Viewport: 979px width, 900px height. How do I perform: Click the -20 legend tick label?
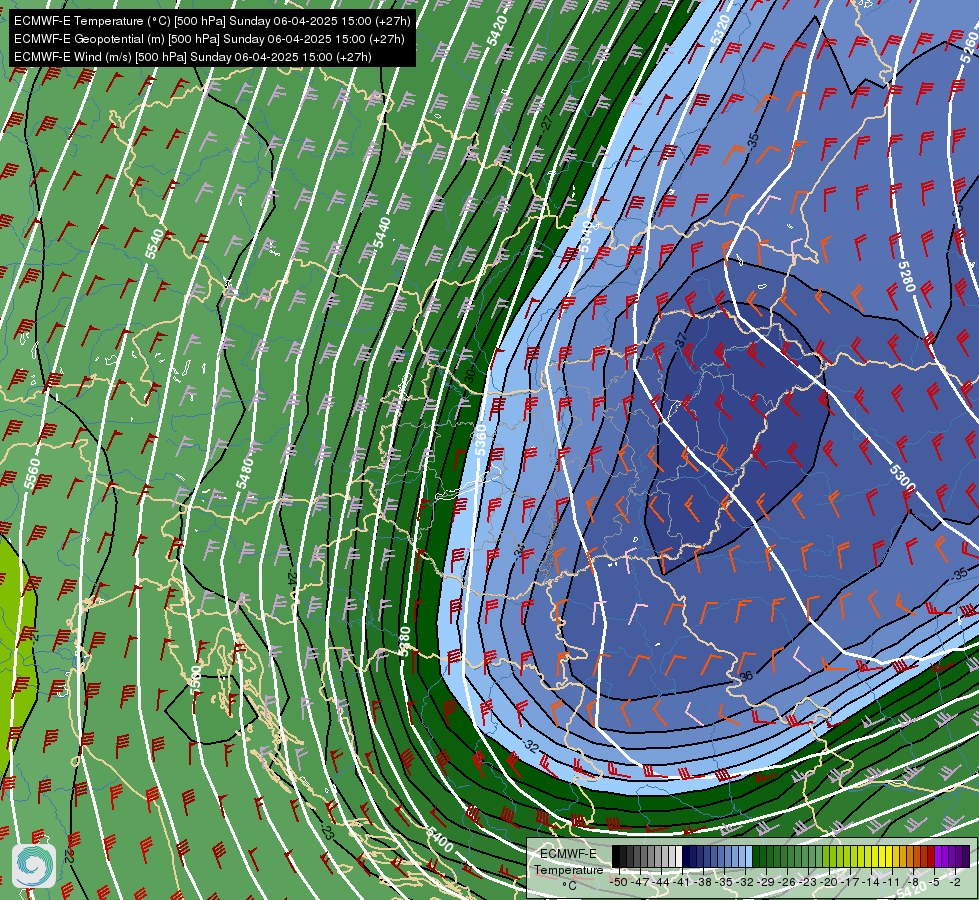tap(830, 882)
